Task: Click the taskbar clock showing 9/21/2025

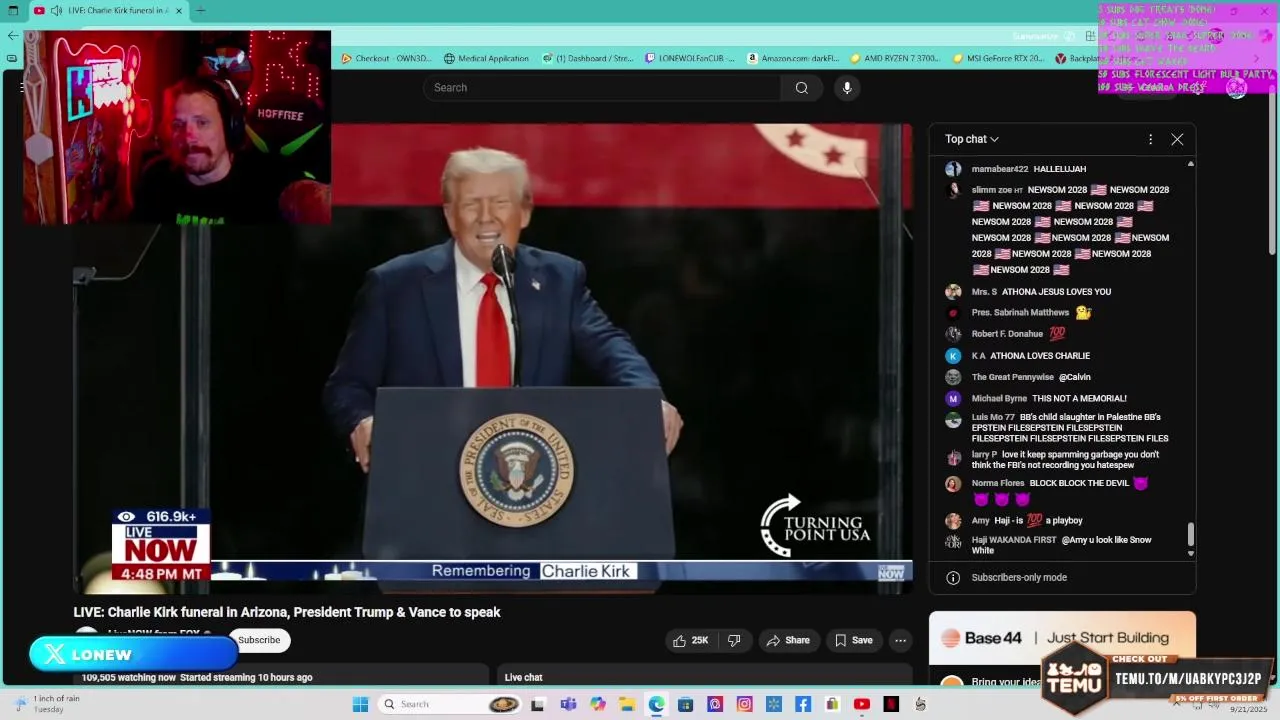Action: coord(1248,708)
